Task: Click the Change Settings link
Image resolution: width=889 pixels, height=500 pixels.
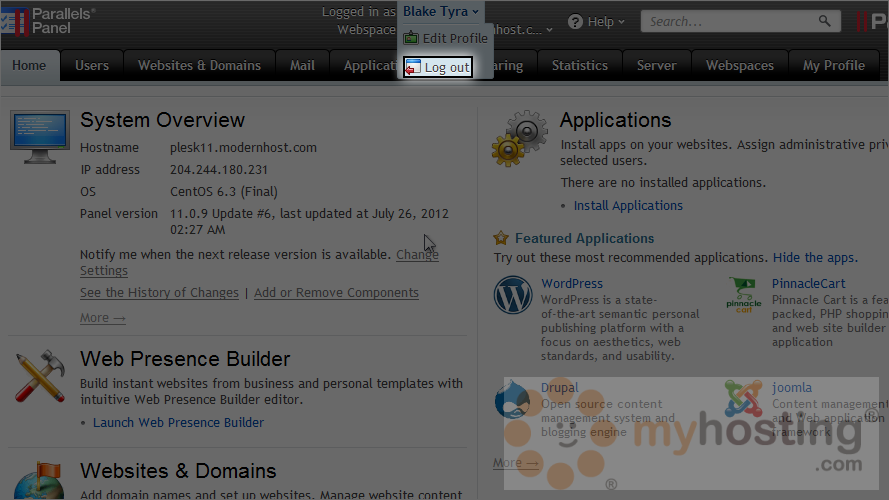Action: [x=417, y=255]
